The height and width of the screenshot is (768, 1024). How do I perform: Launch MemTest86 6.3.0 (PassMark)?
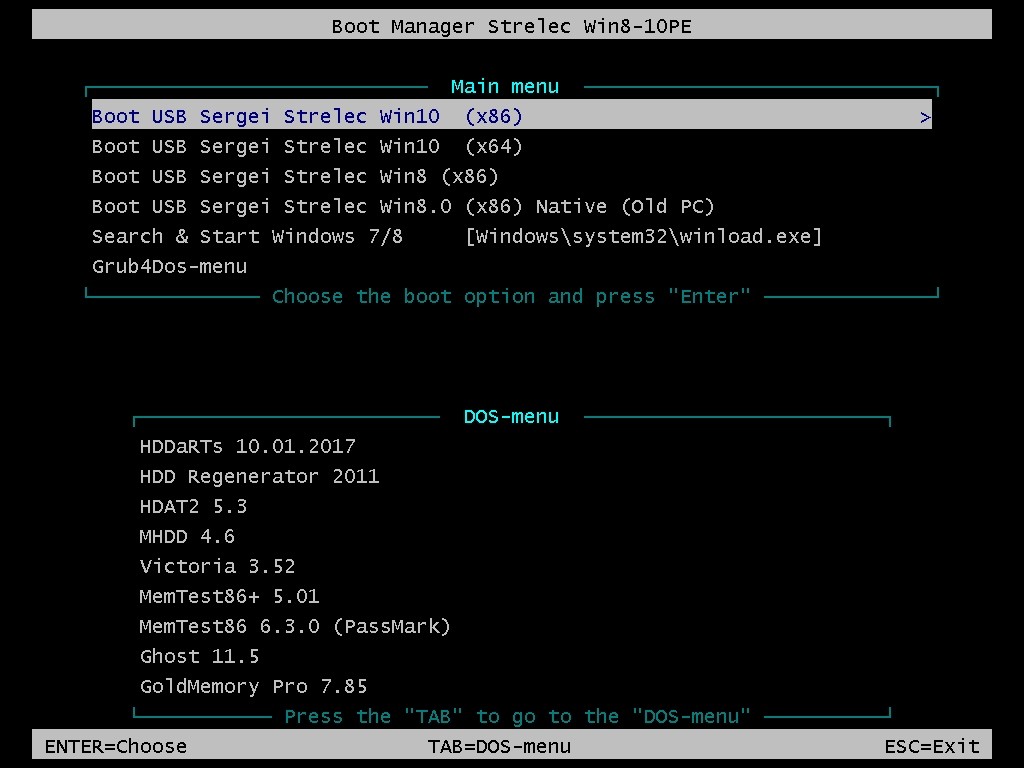click(295, 627)
